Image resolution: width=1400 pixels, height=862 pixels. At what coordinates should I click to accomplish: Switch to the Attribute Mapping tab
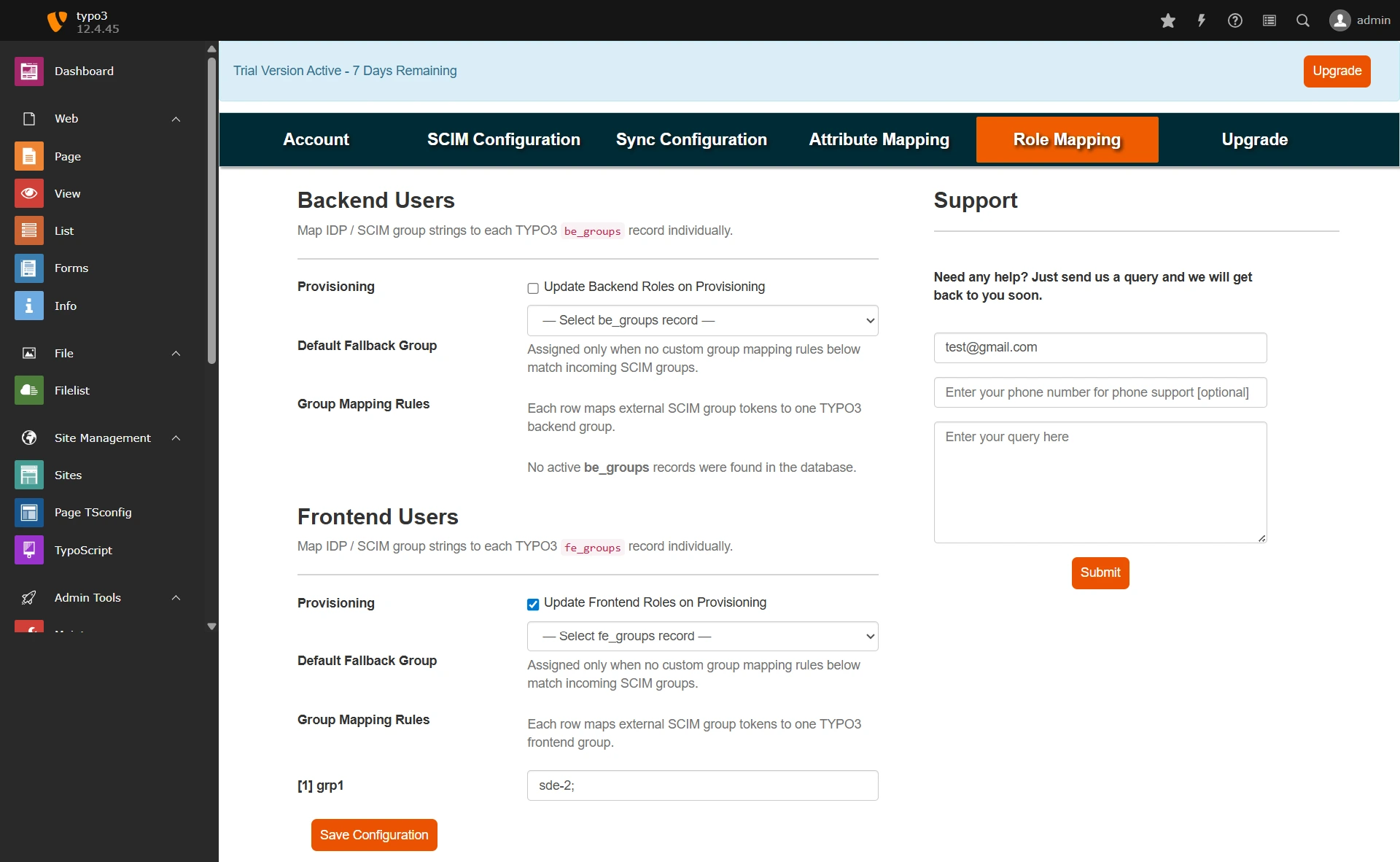879,139
